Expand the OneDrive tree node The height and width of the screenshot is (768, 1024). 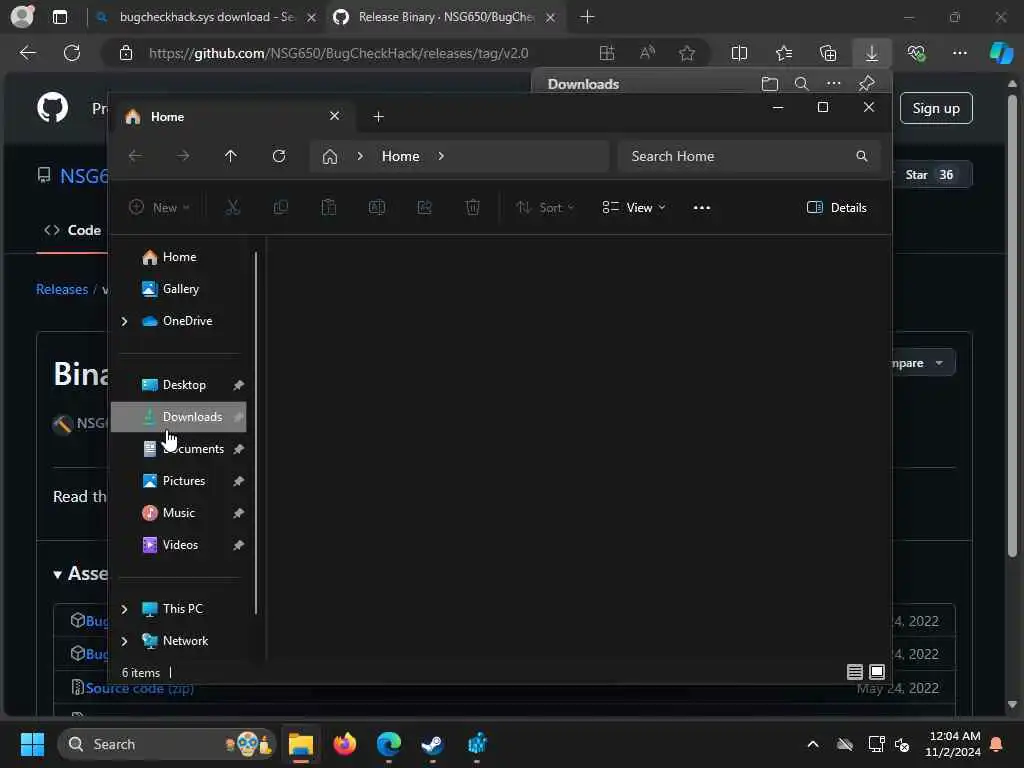tap(124, 321)
